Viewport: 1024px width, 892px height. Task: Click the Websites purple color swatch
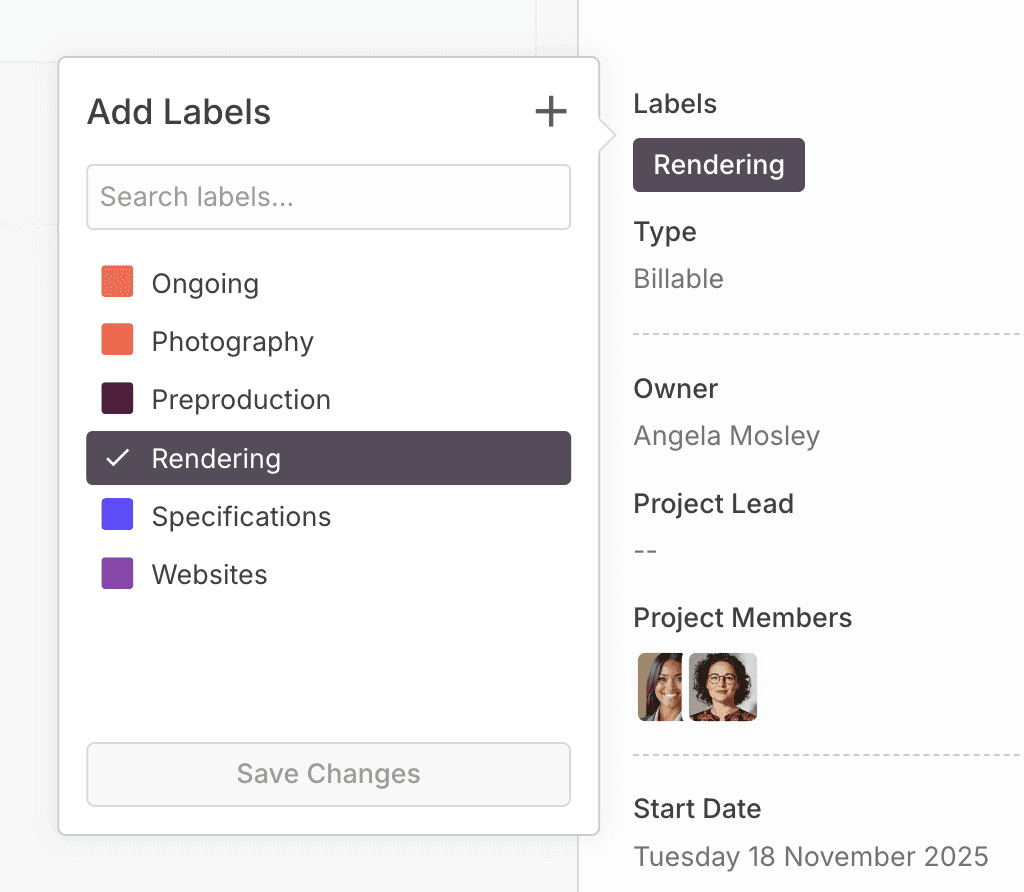point(117,573)
